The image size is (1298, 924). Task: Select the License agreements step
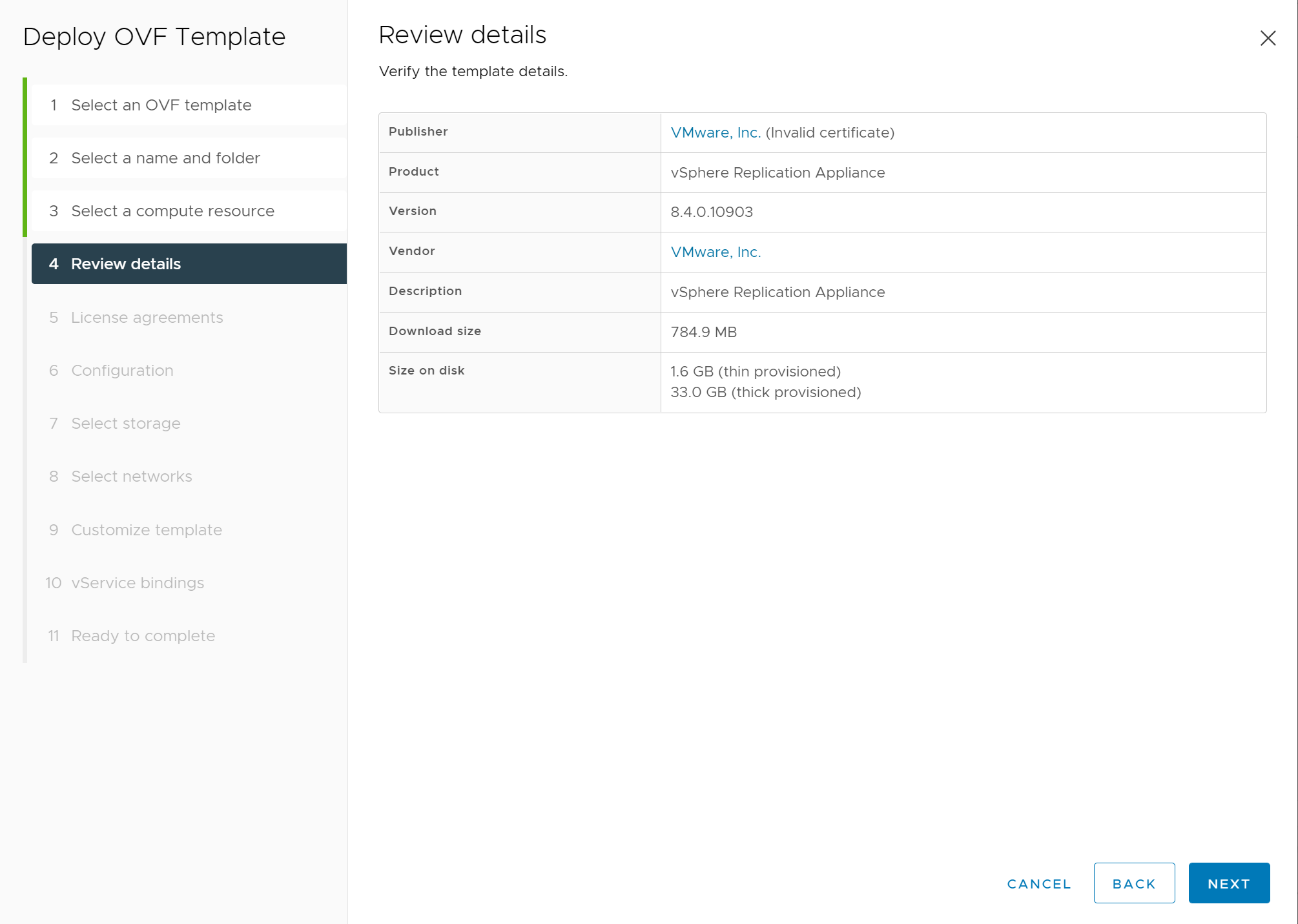147,317
